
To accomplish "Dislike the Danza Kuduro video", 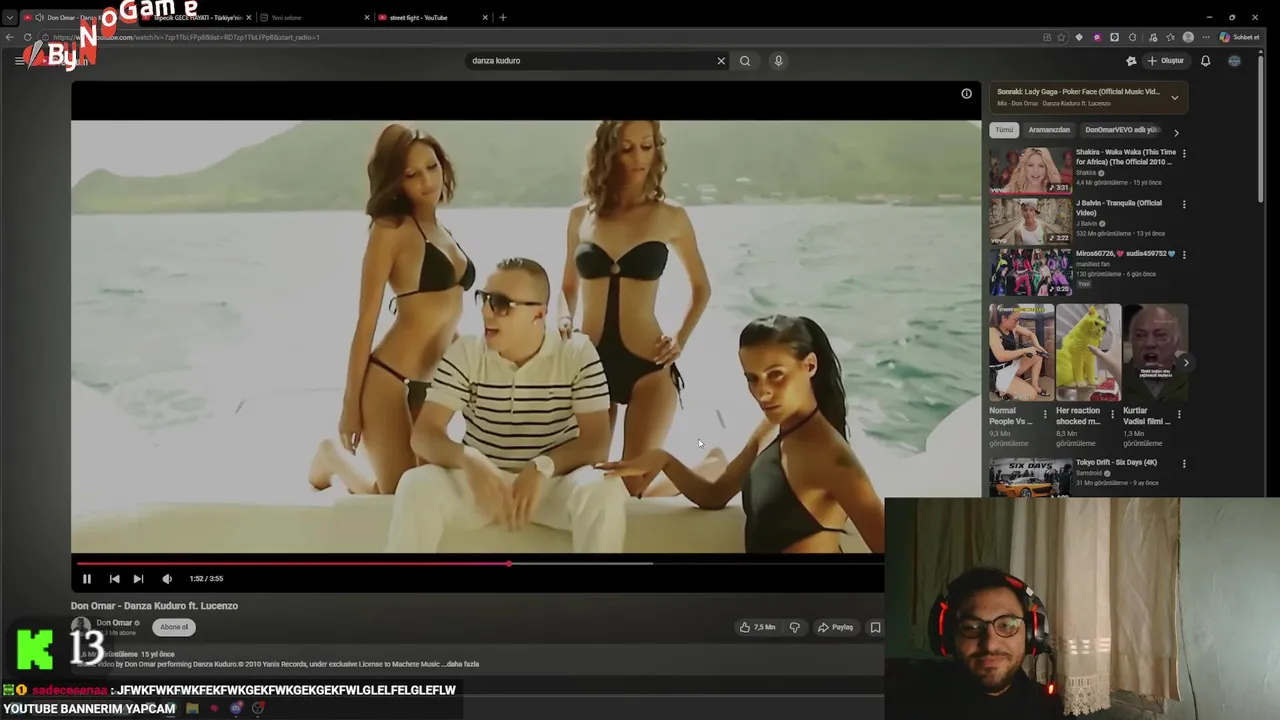I will [795, 627].
